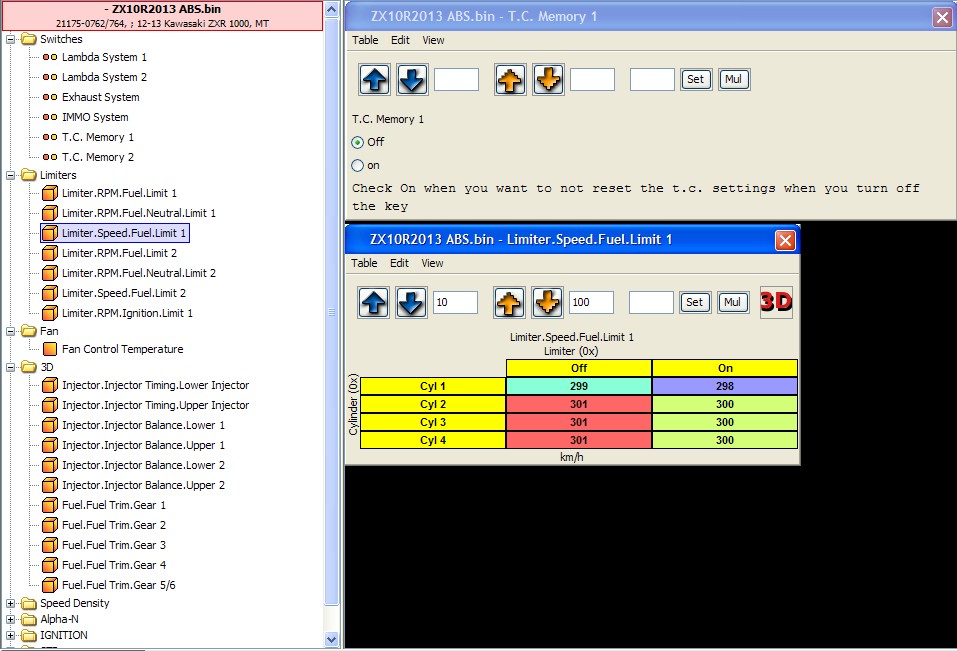The image size is (957, 651).
Task: Open the Lambda System 1 switch
Action: pyautogui.click(x=104, y=57)
